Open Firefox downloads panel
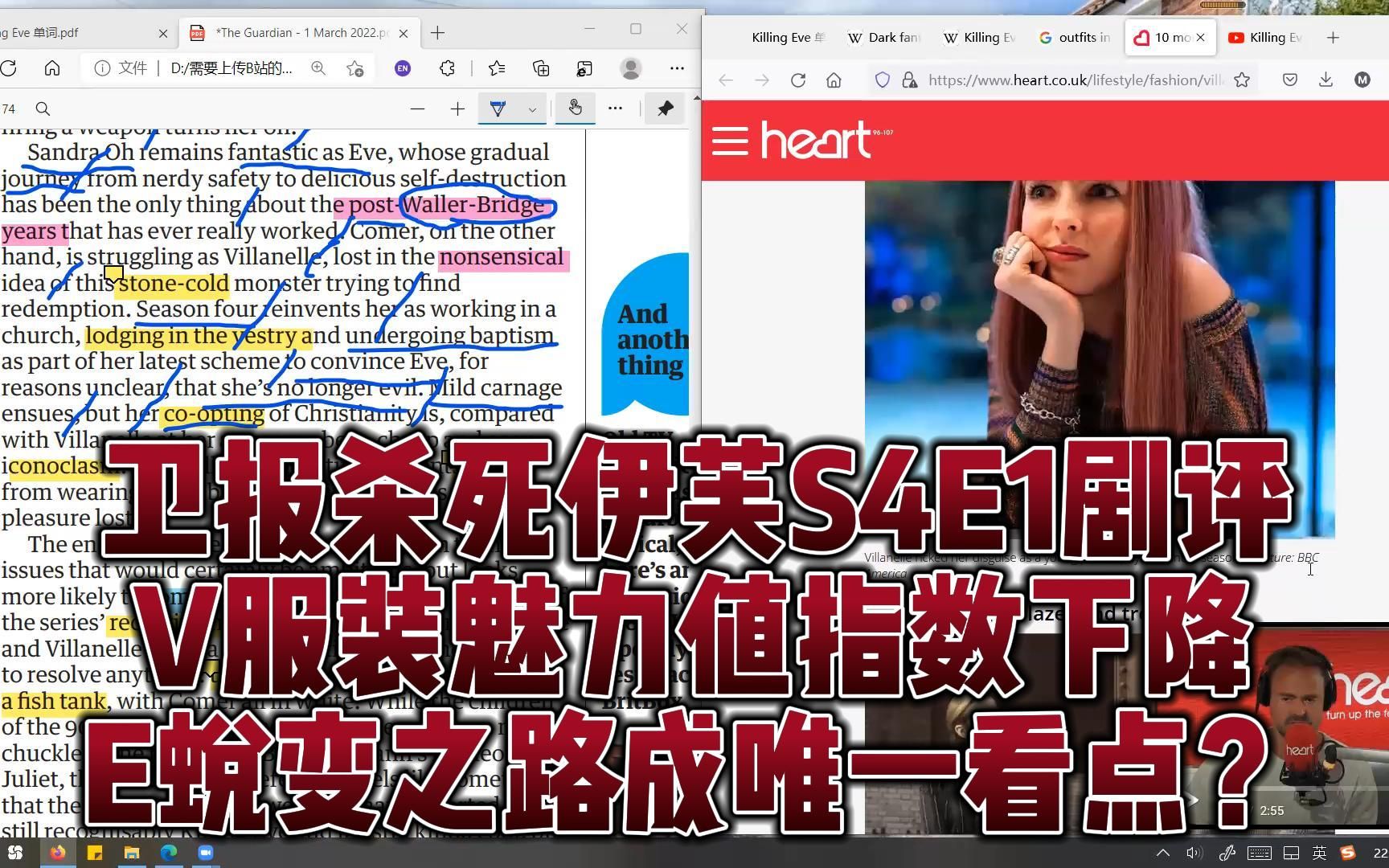 click(1325, 80)
